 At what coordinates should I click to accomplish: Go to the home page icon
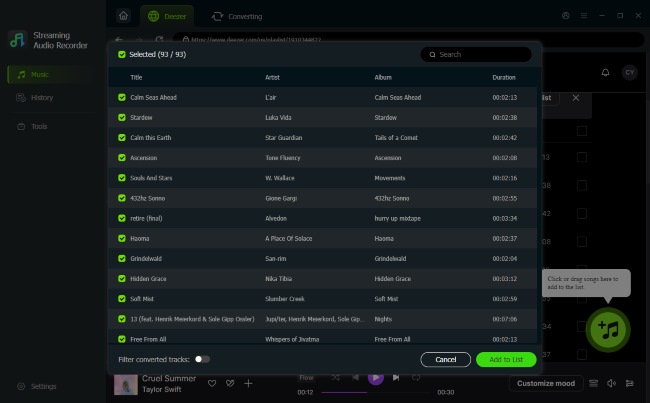pos(124,16)
